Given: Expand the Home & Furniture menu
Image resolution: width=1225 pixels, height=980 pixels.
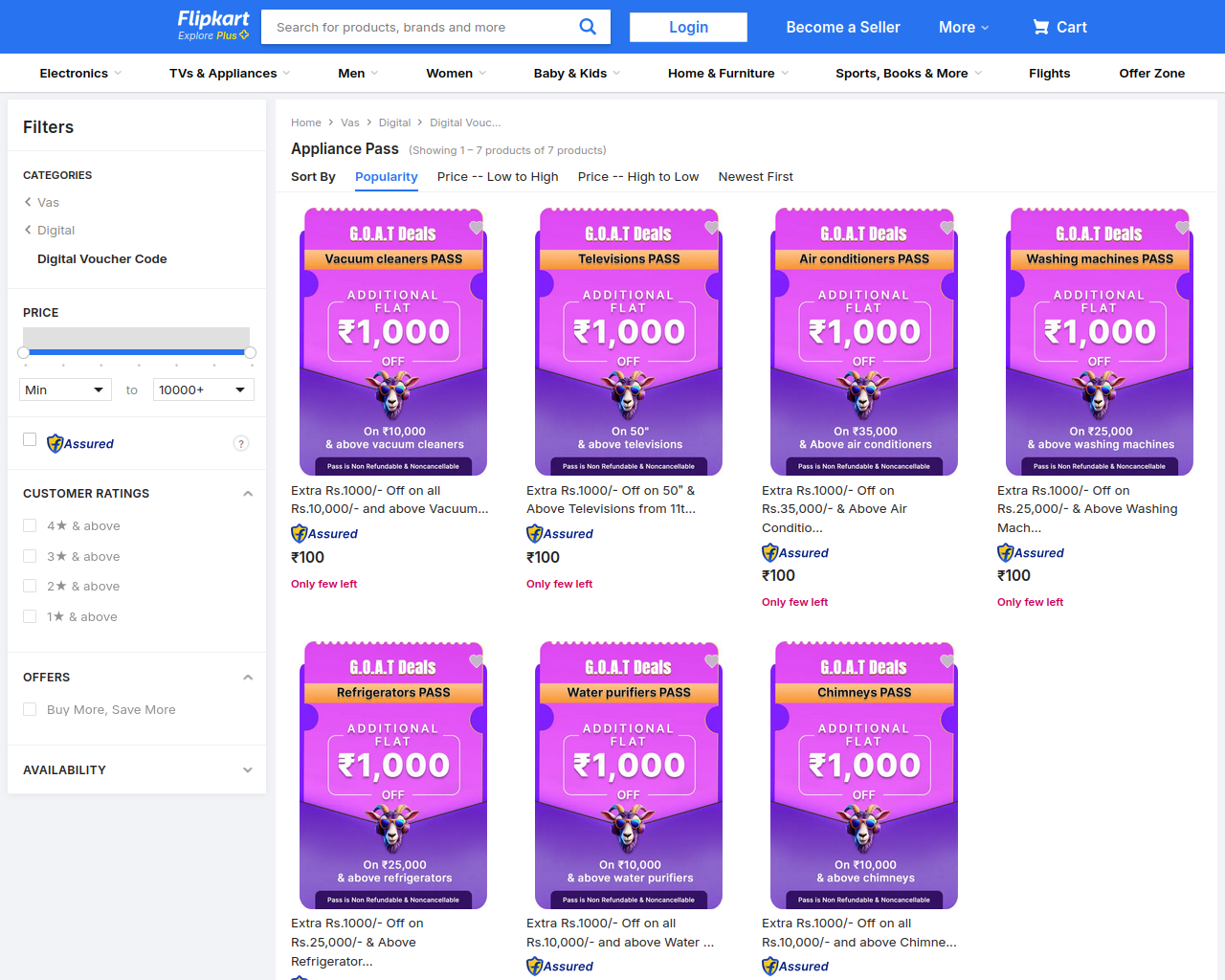Looking at the screenshot, I should [728, 73].
